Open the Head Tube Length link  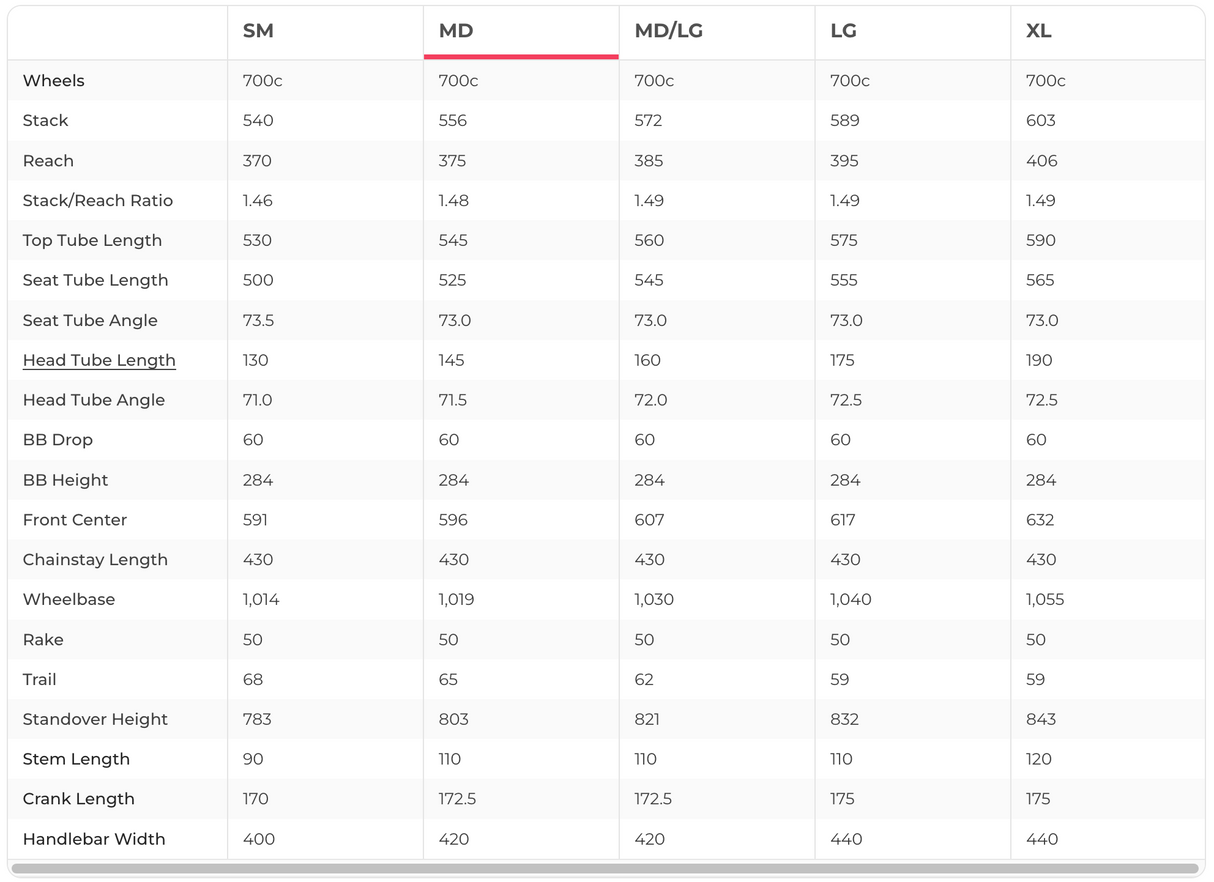pyautogui.click(x=99, y=360)
